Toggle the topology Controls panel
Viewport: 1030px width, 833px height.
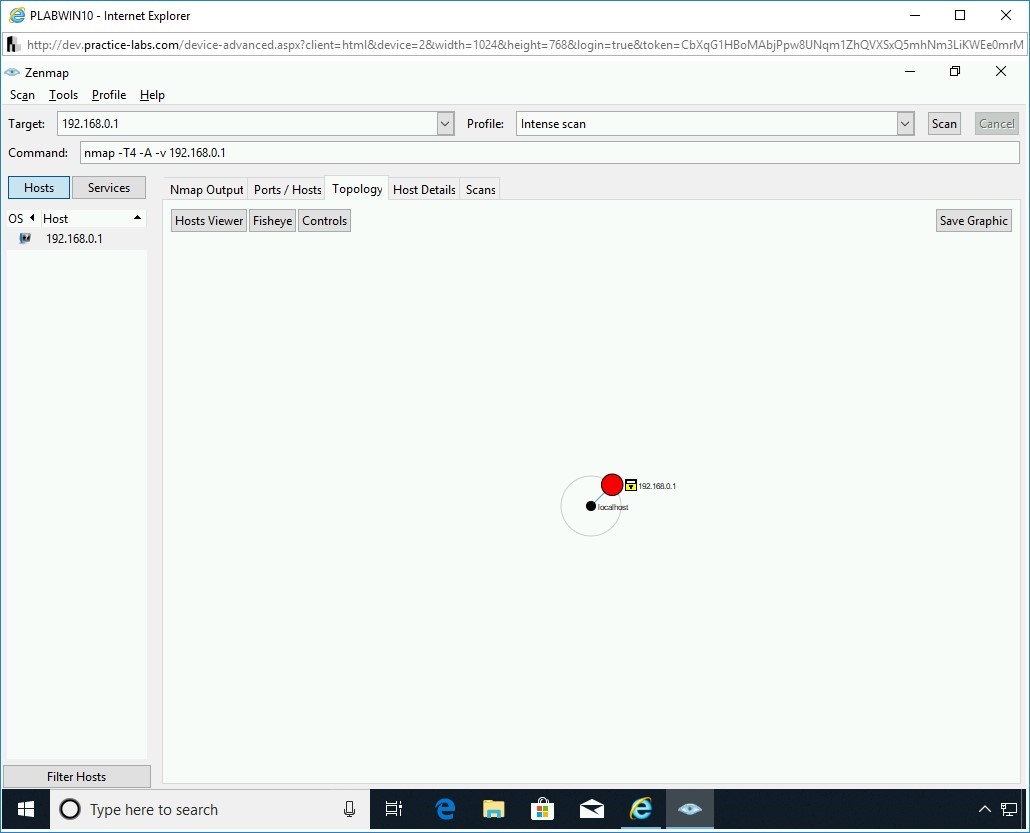[x=324, y=220]
